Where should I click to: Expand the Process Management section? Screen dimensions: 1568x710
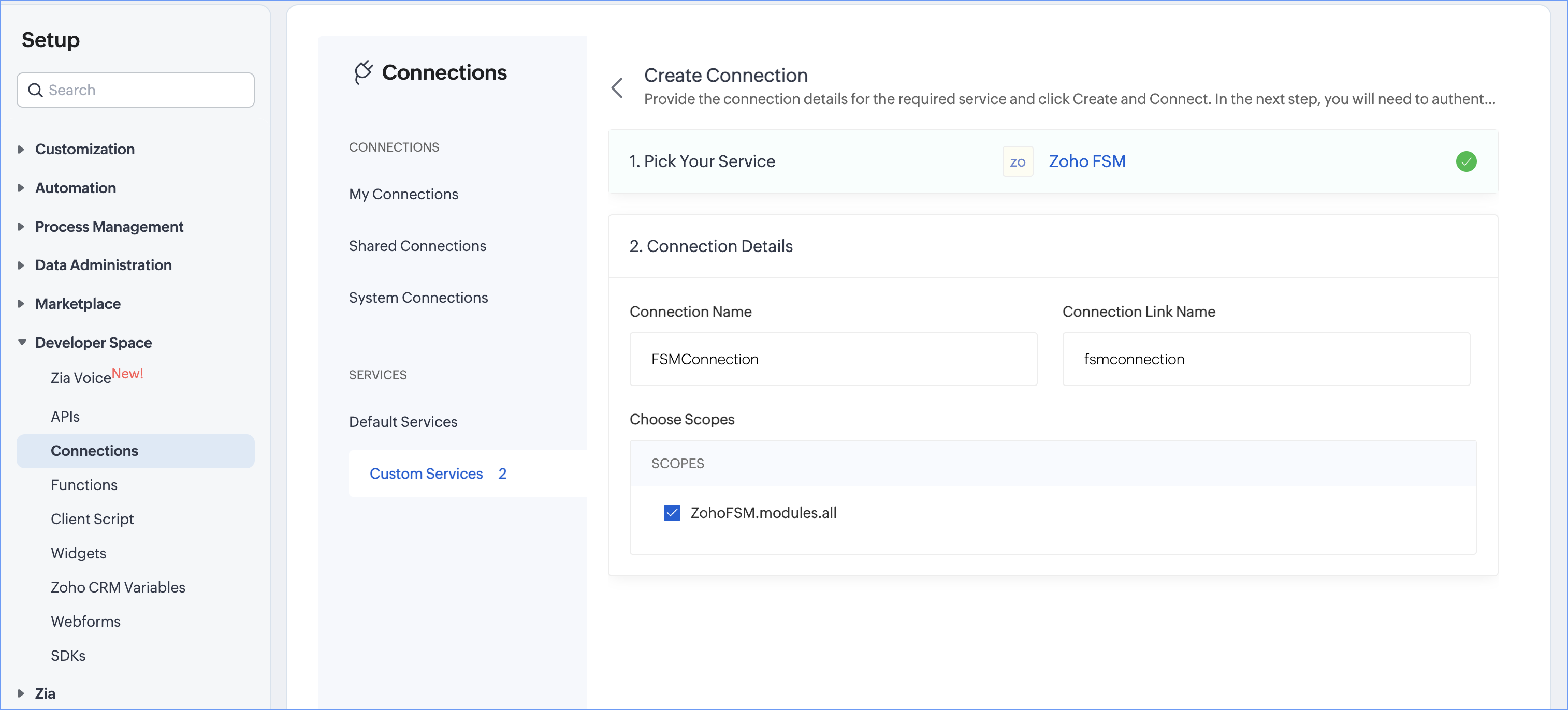click(x=21, y=227)
